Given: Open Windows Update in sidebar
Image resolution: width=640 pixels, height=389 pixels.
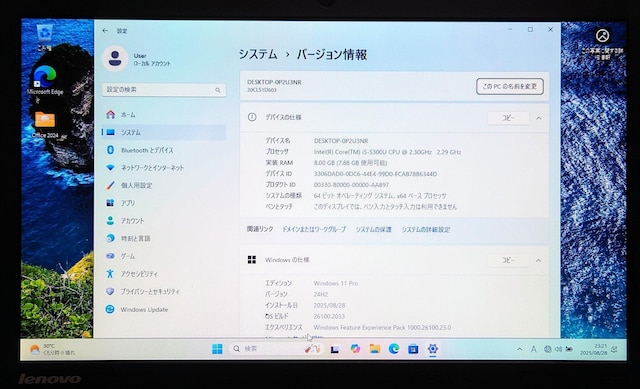Looking at the screenshot, I should coord(163,309).
